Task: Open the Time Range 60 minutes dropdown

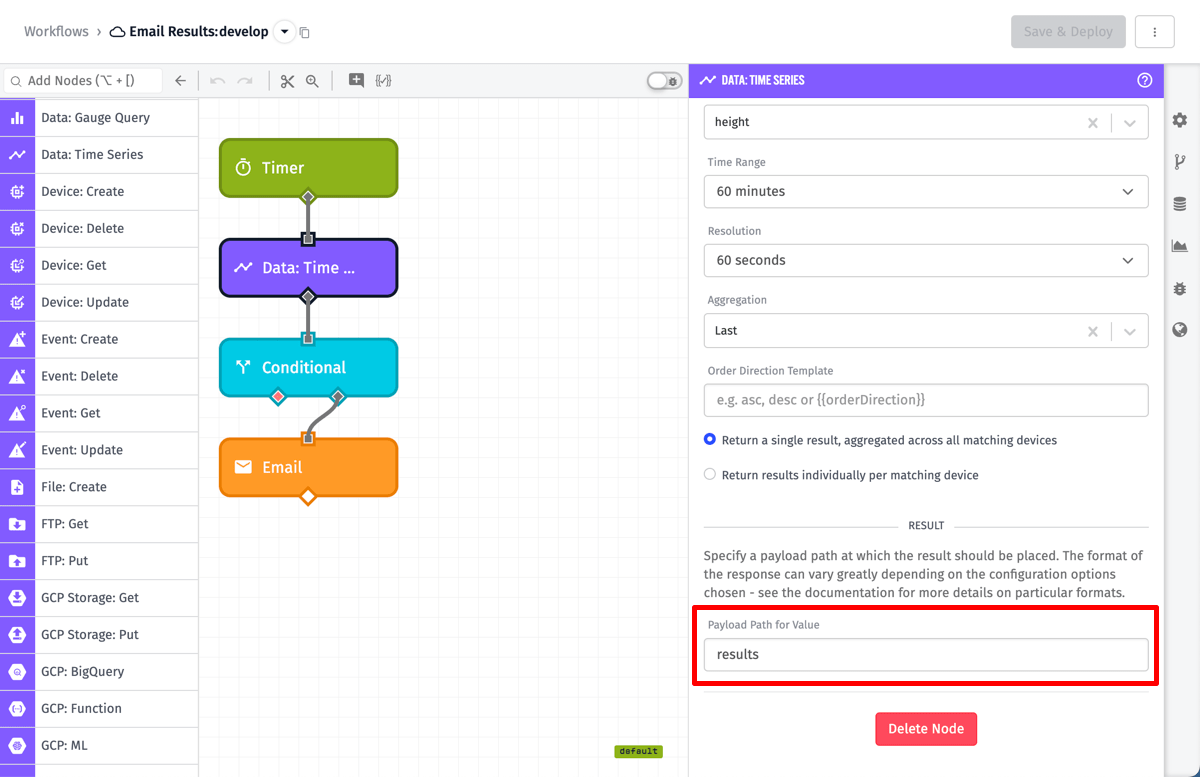Action: click(x=926, y=191)
